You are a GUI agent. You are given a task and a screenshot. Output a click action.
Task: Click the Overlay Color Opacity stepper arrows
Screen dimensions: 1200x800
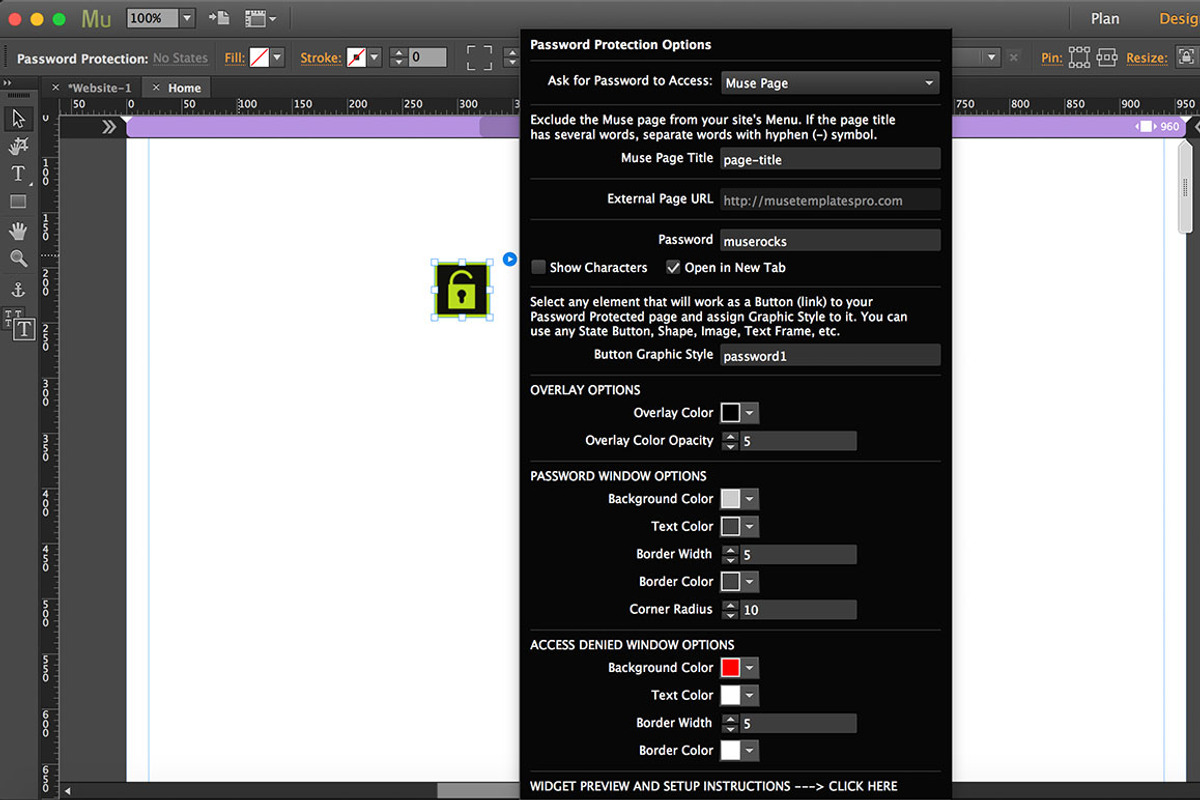730,441
